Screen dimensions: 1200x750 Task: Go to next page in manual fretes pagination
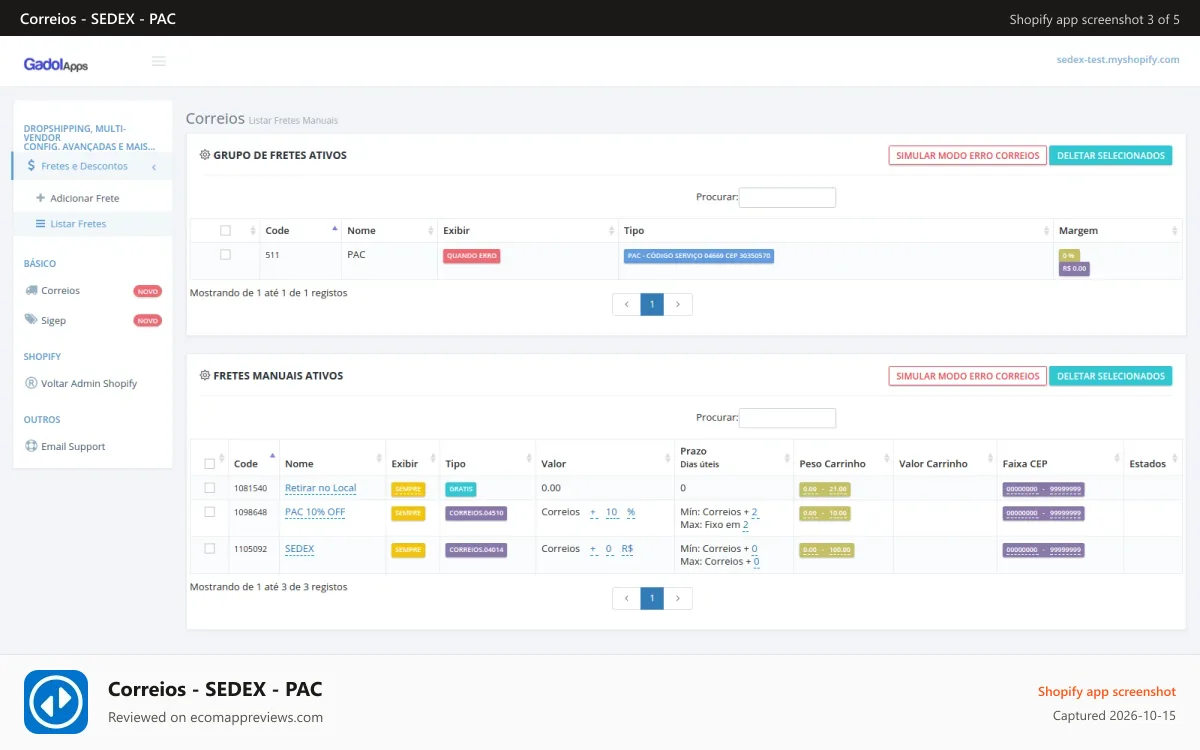point(678,598)
